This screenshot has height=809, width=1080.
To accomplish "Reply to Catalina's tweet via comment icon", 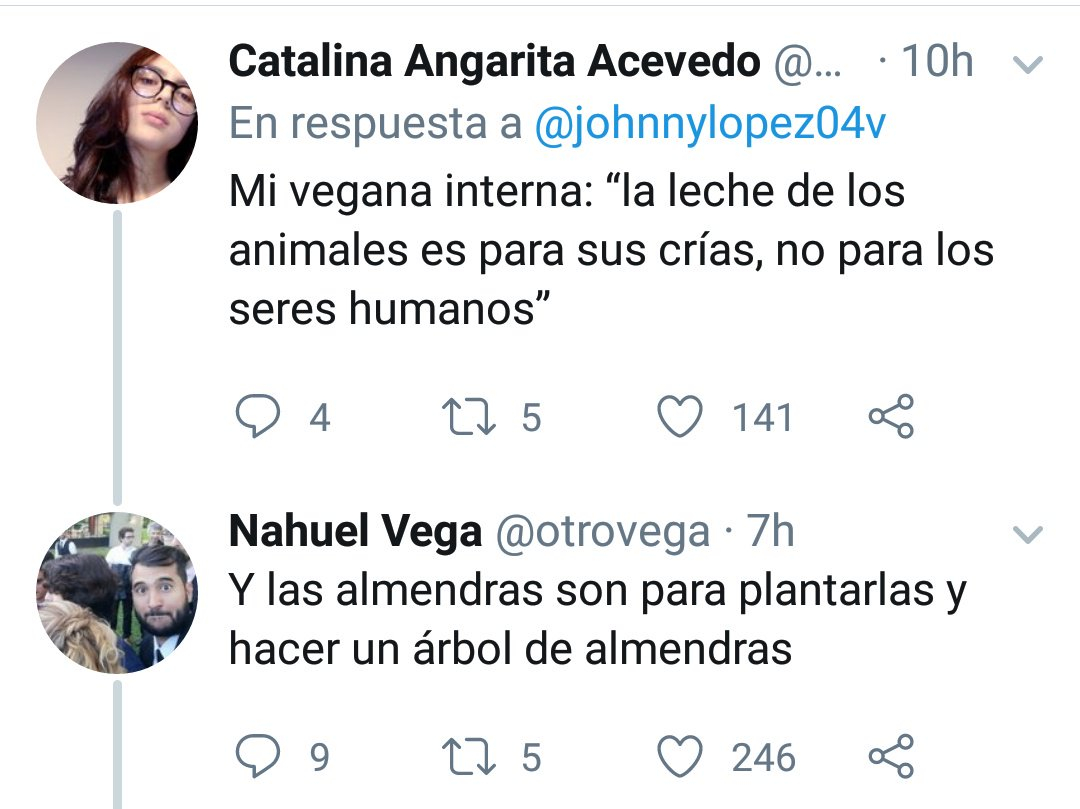I will click(258, 417).
